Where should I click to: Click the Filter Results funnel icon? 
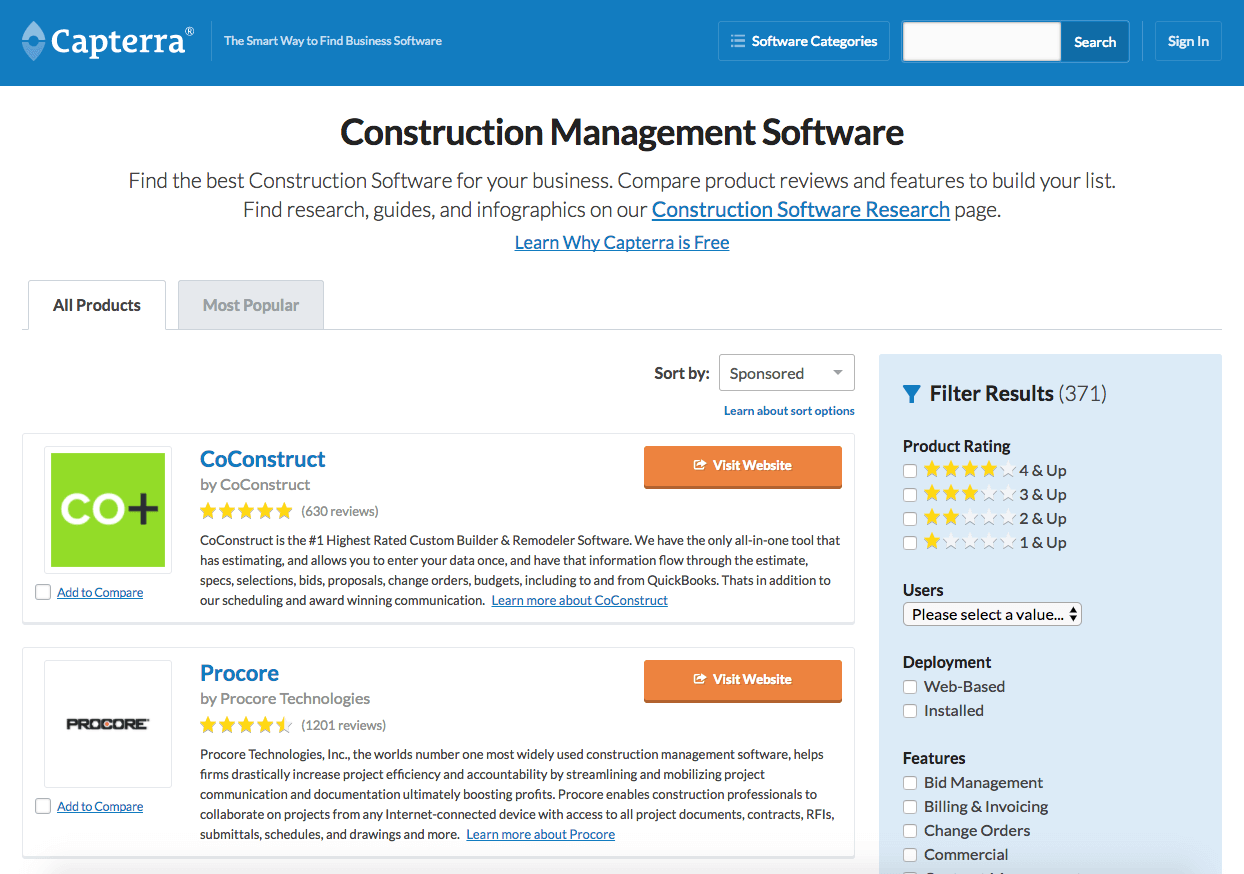tap(911, 394)
